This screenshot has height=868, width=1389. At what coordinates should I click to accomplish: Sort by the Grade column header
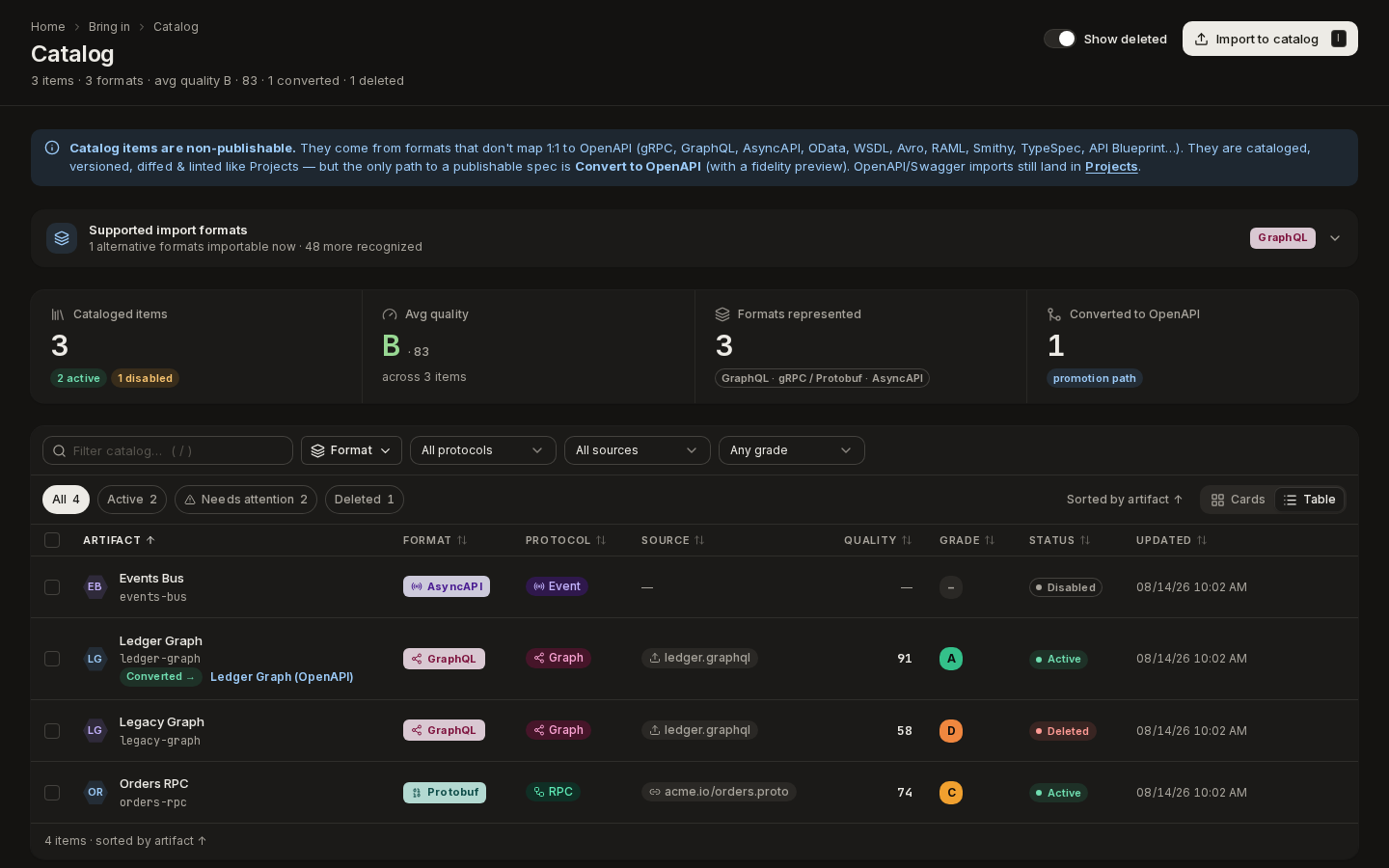967,540
